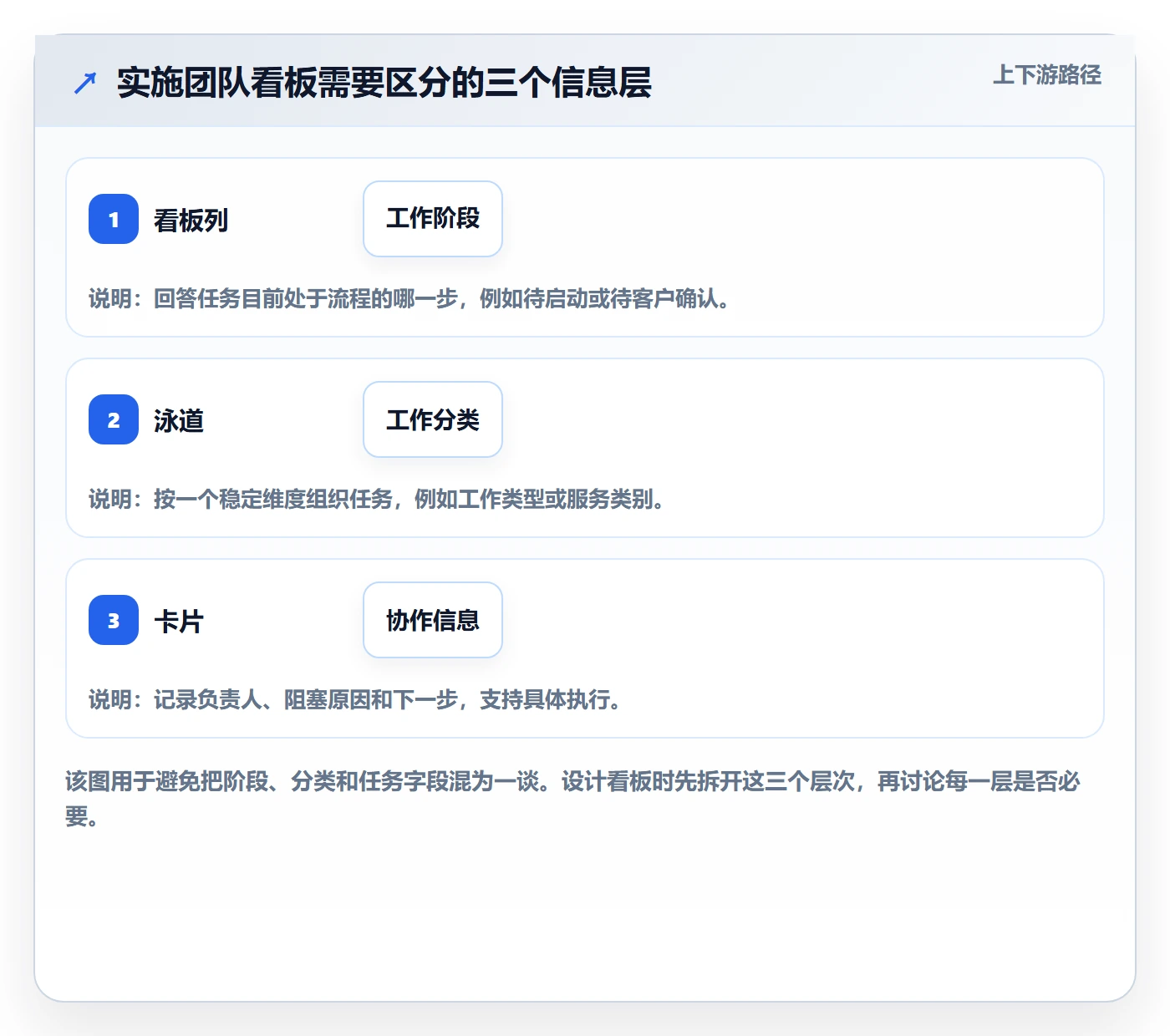Select the third card containing 卡片
The image size is (1170, 1036).
point(585,648)
